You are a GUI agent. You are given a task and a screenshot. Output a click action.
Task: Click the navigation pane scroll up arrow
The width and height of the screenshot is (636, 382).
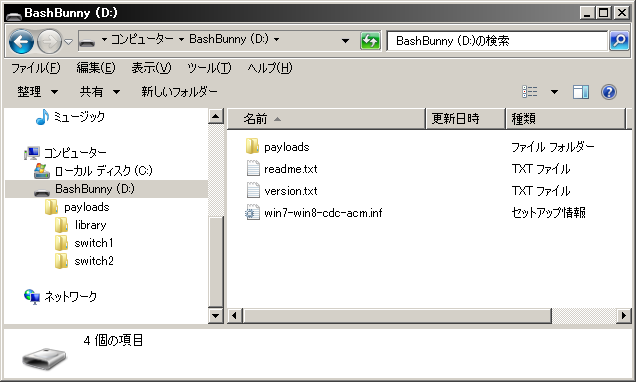(x=215, y=117)
